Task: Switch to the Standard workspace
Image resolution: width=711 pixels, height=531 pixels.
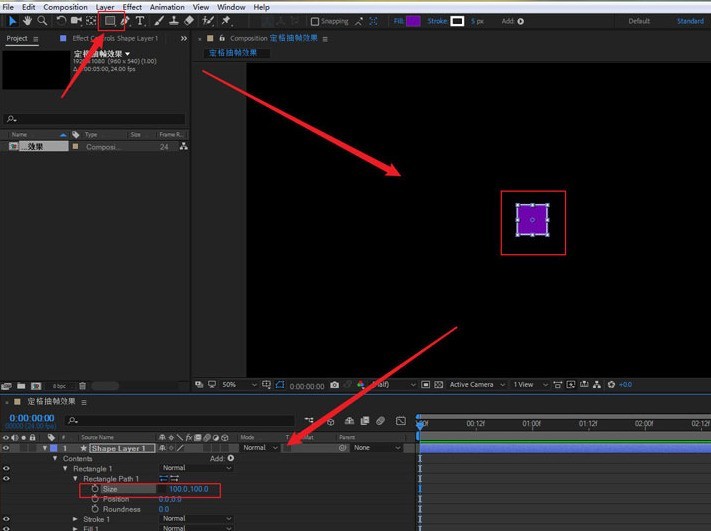Action: click(689, 21)
